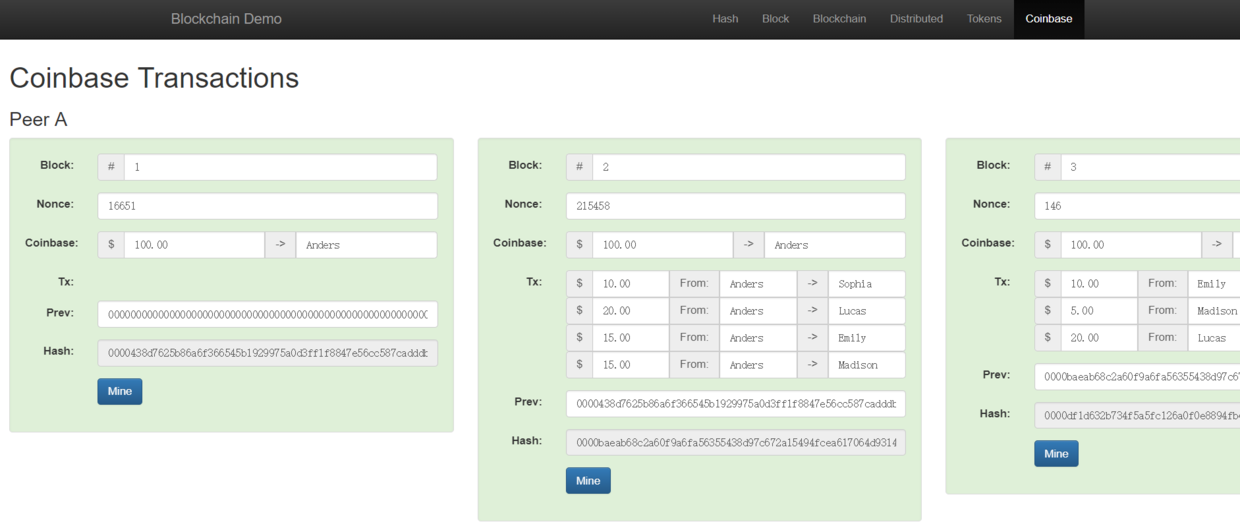Open the Blockchain tab
The height and width of the screenshot is (532, 1240).
[839, 19]
